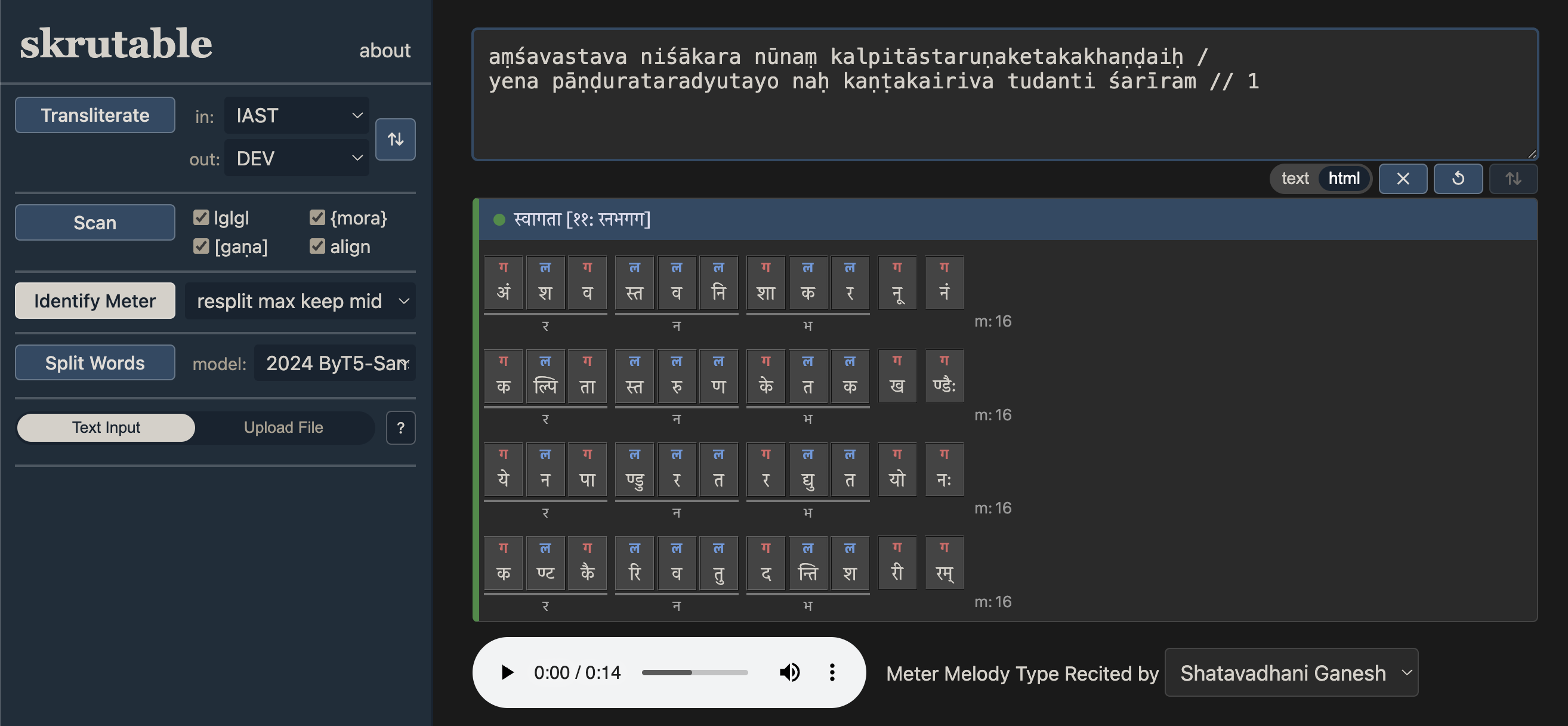This screenshot has height=726, width=1568.
Task: Click inside the Sanskrit verse text area
Action: click(1005, 94)
